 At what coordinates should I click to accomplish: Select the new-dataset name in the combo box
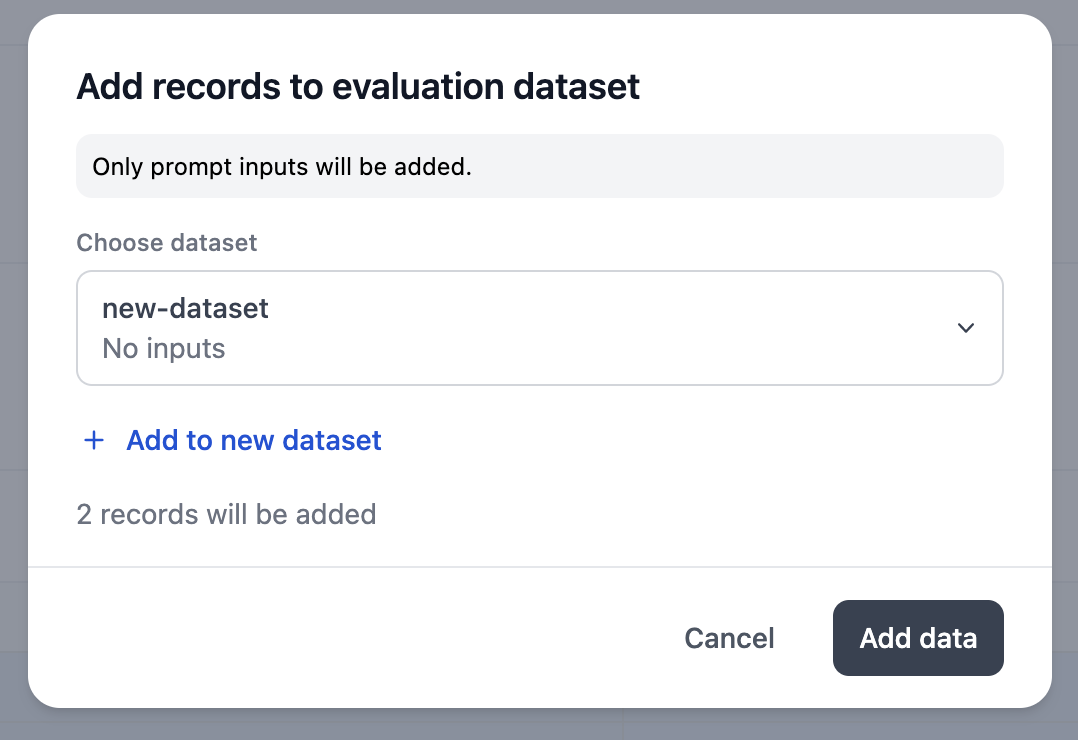(x=185, y=308)
